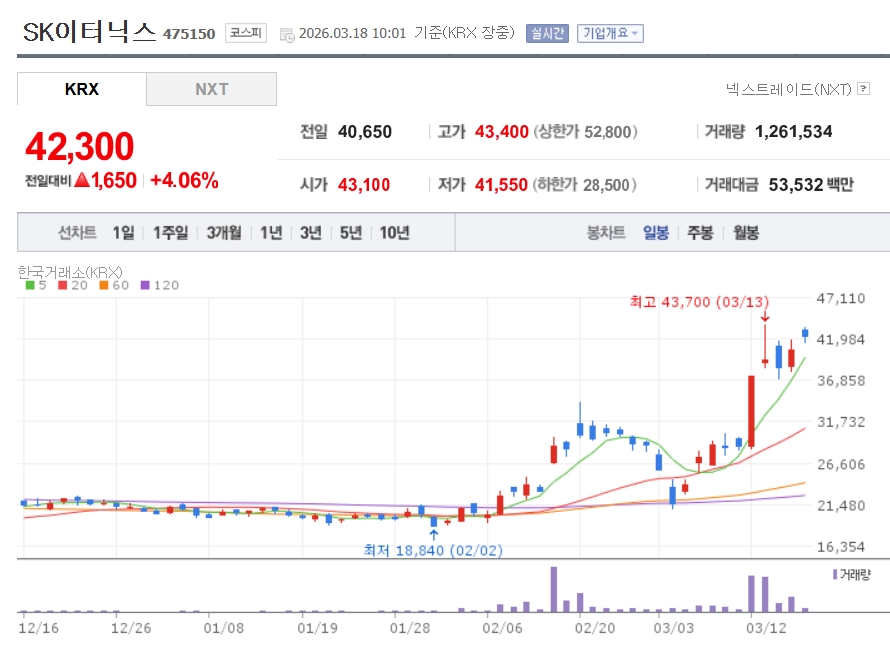The height and width of the screenshot is (654, 890).
Task: Click the green 5-day moving average swatch
Action: click(x=30, y=285)
